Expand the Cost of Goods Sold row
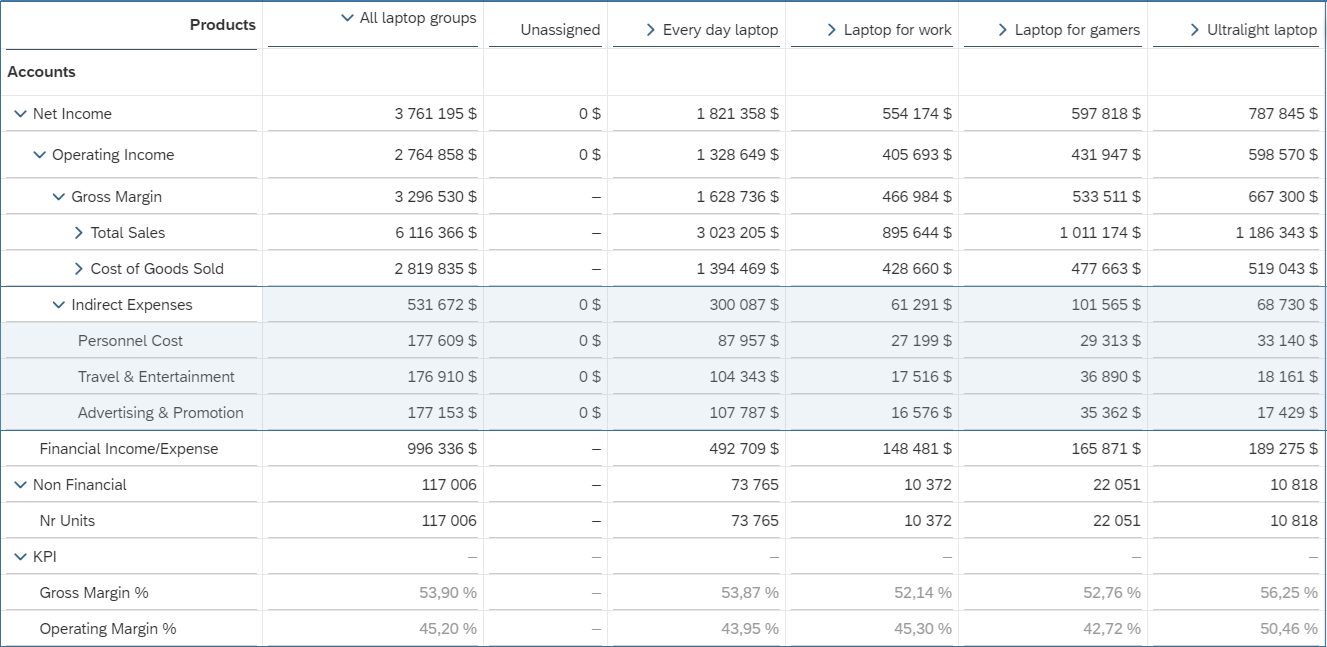Screen dimensions: 1327x647 [79, 269]
